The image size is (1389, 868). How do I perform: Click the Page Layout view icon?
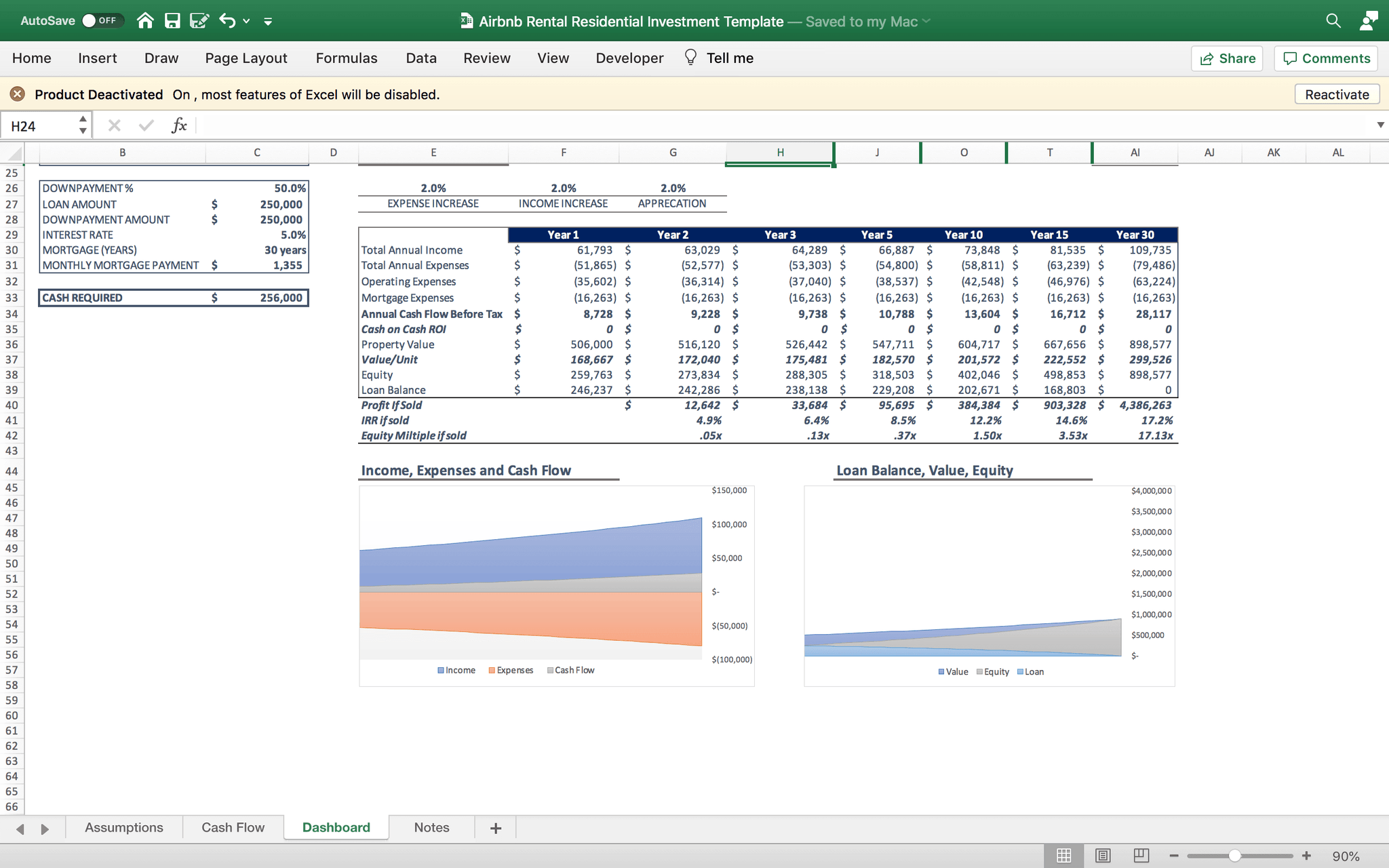[1102, 855]
